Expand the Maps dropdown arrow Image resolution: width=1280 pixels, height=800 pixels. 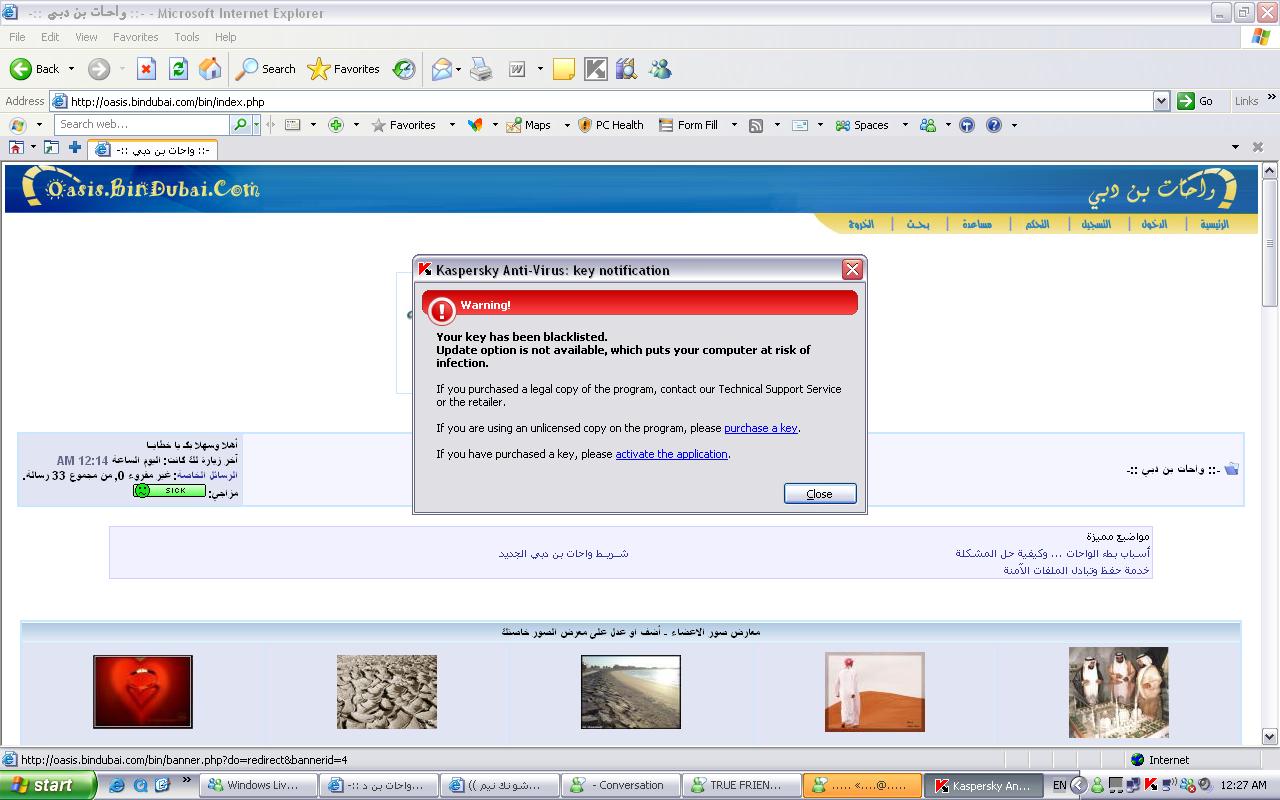coord(567,125)
